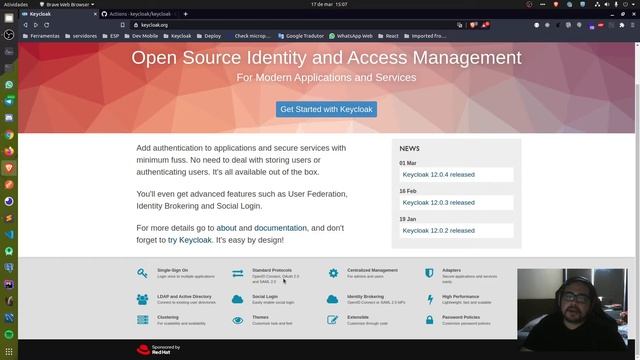Open the Brave Rewards icon
640x360 pixels.
(485, 25)
